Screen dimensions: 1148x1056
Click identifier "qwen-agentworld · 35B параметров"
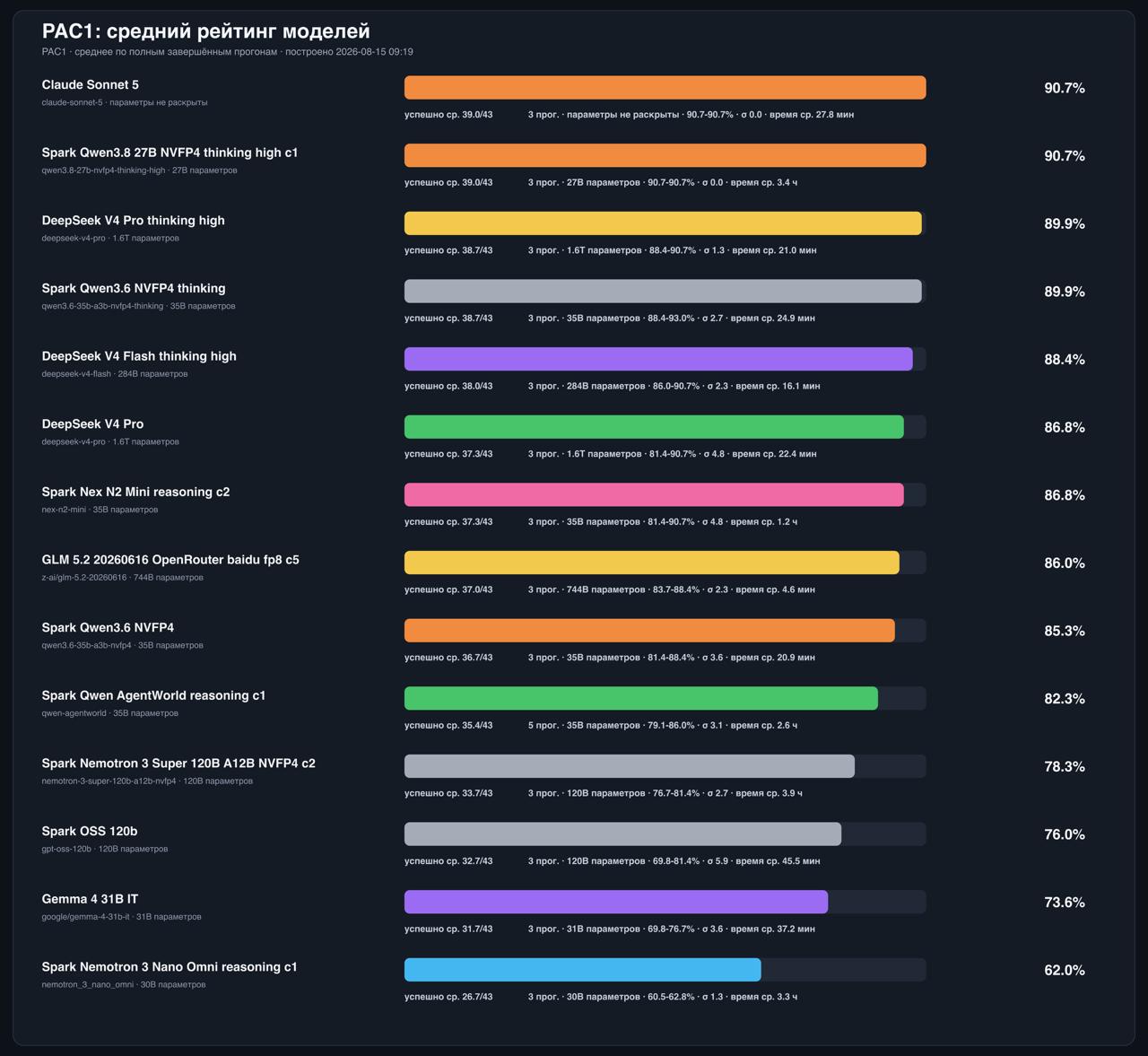coord(110,713)
